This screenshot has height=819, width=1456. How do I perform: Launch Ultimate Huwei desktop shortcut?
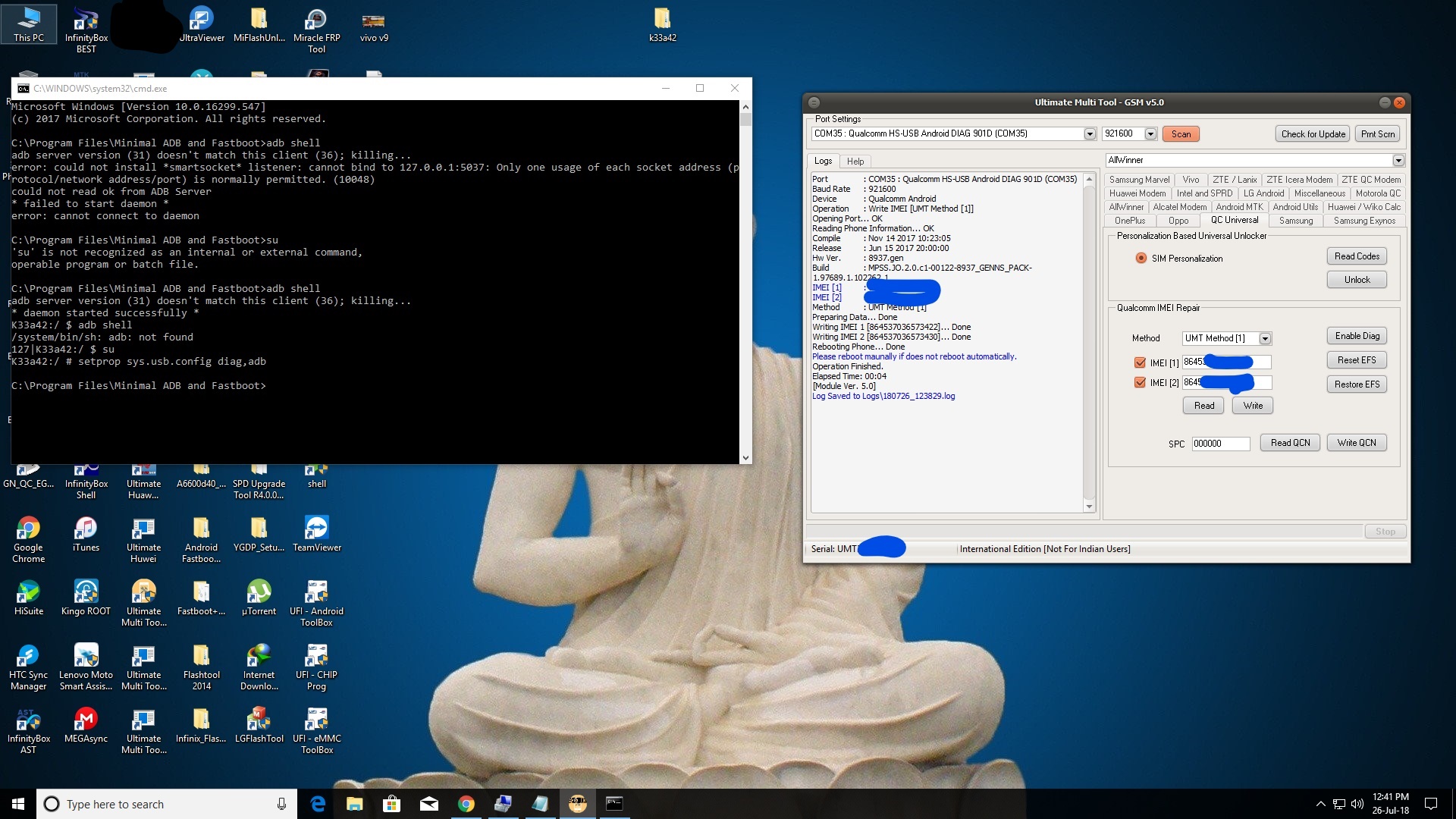pyautogui.click(x=144, y=540)
